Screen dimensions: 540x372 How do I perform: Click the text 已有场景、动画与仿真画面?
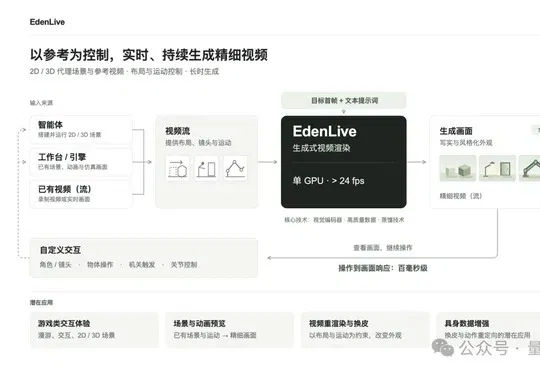73,167
